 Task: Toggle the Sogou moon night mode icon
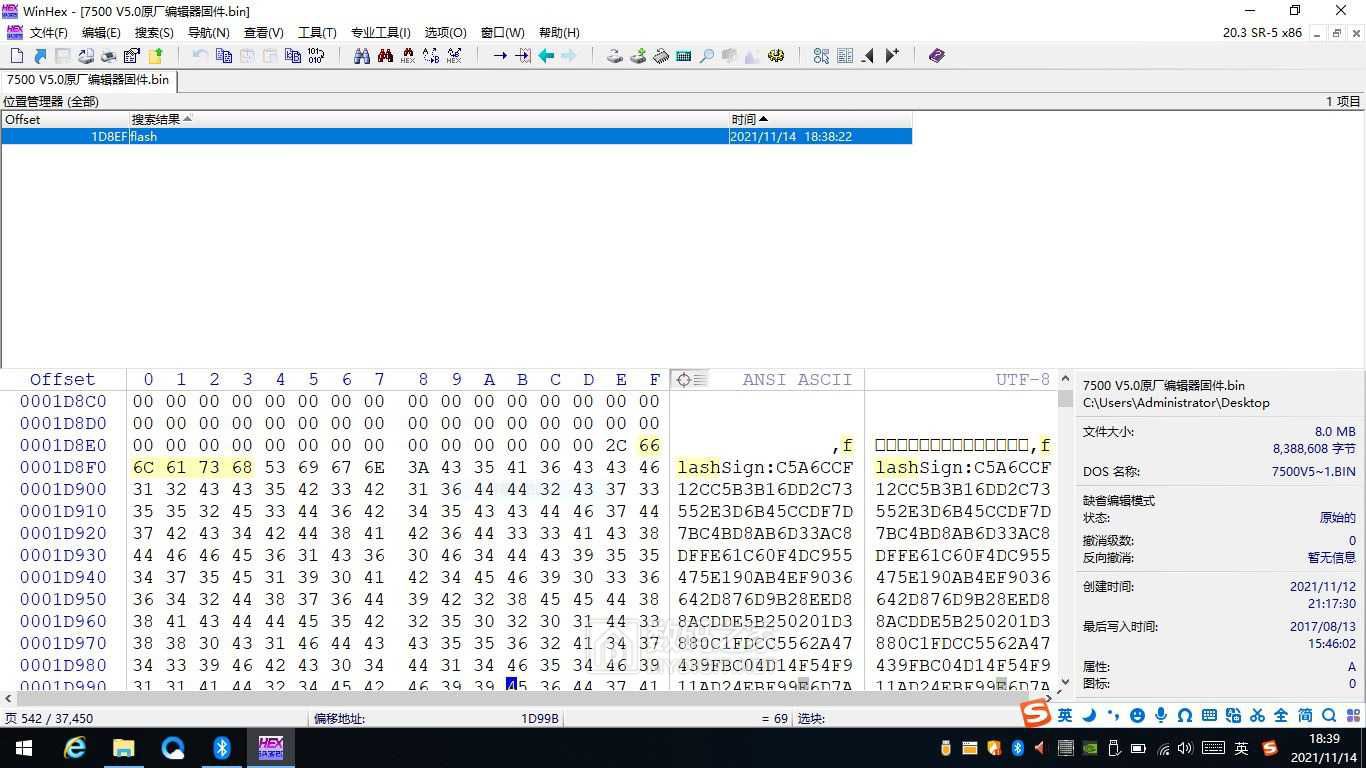click(1089, 715)
